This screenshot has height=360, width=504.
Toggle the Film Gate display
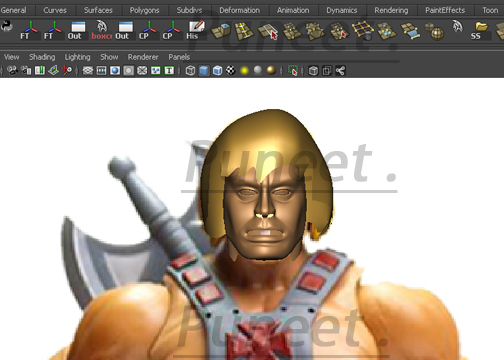[101, 70]
